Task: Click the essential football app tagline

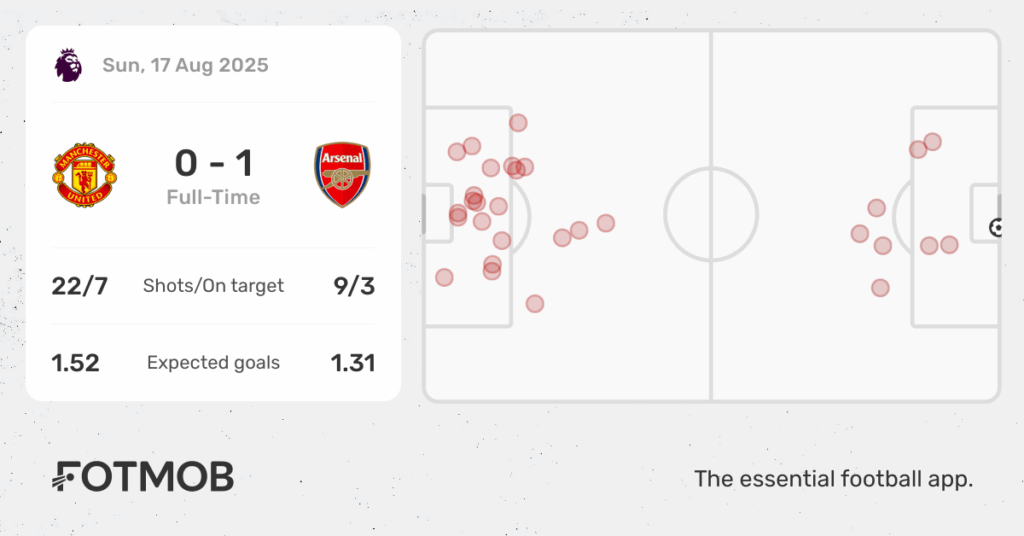Action: (x=833, y=479)
